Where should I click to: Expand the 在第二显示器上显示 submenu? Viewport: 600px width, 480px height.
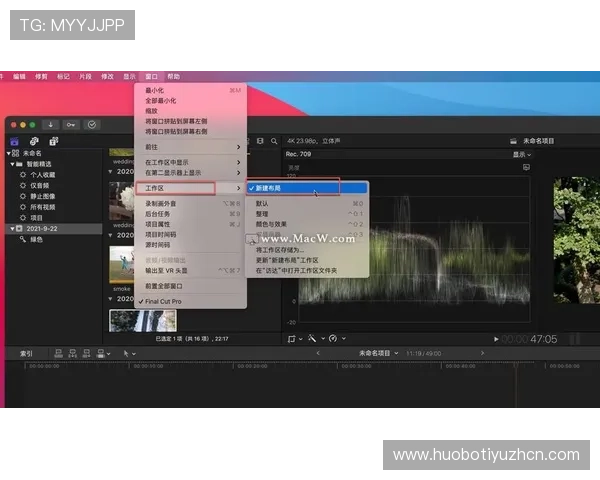pos(190,173)
